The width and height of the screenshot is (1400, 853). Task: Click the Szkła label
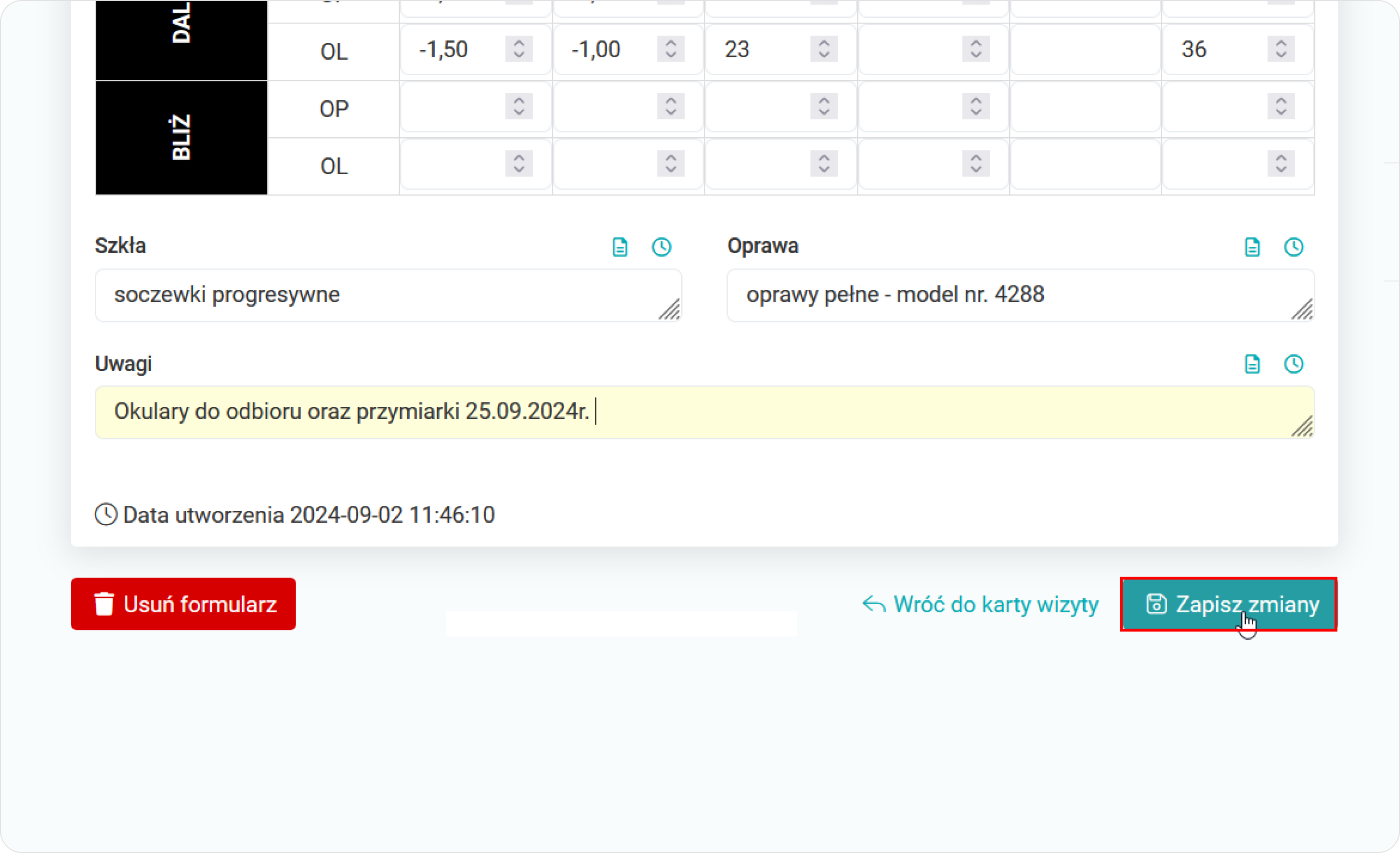point(120,246)
